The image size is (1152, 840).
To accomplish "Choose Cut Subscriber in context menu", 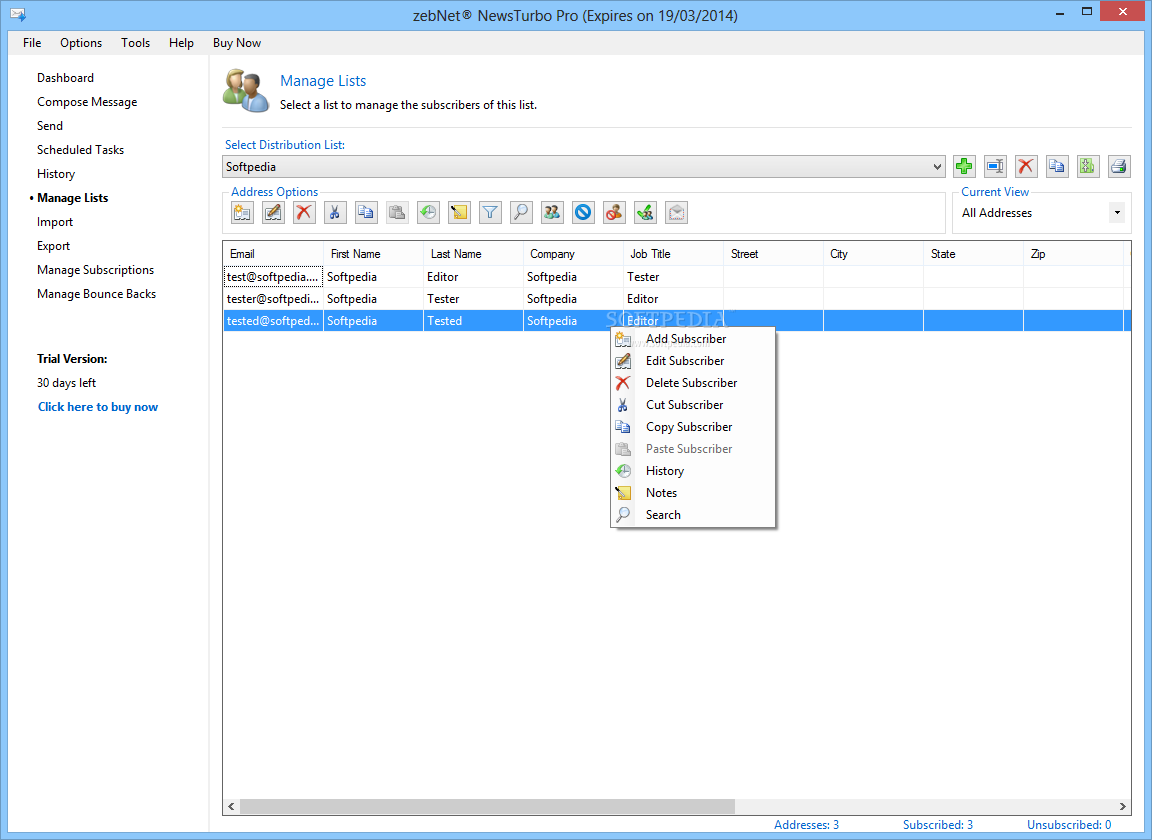I will pos(693,405).
